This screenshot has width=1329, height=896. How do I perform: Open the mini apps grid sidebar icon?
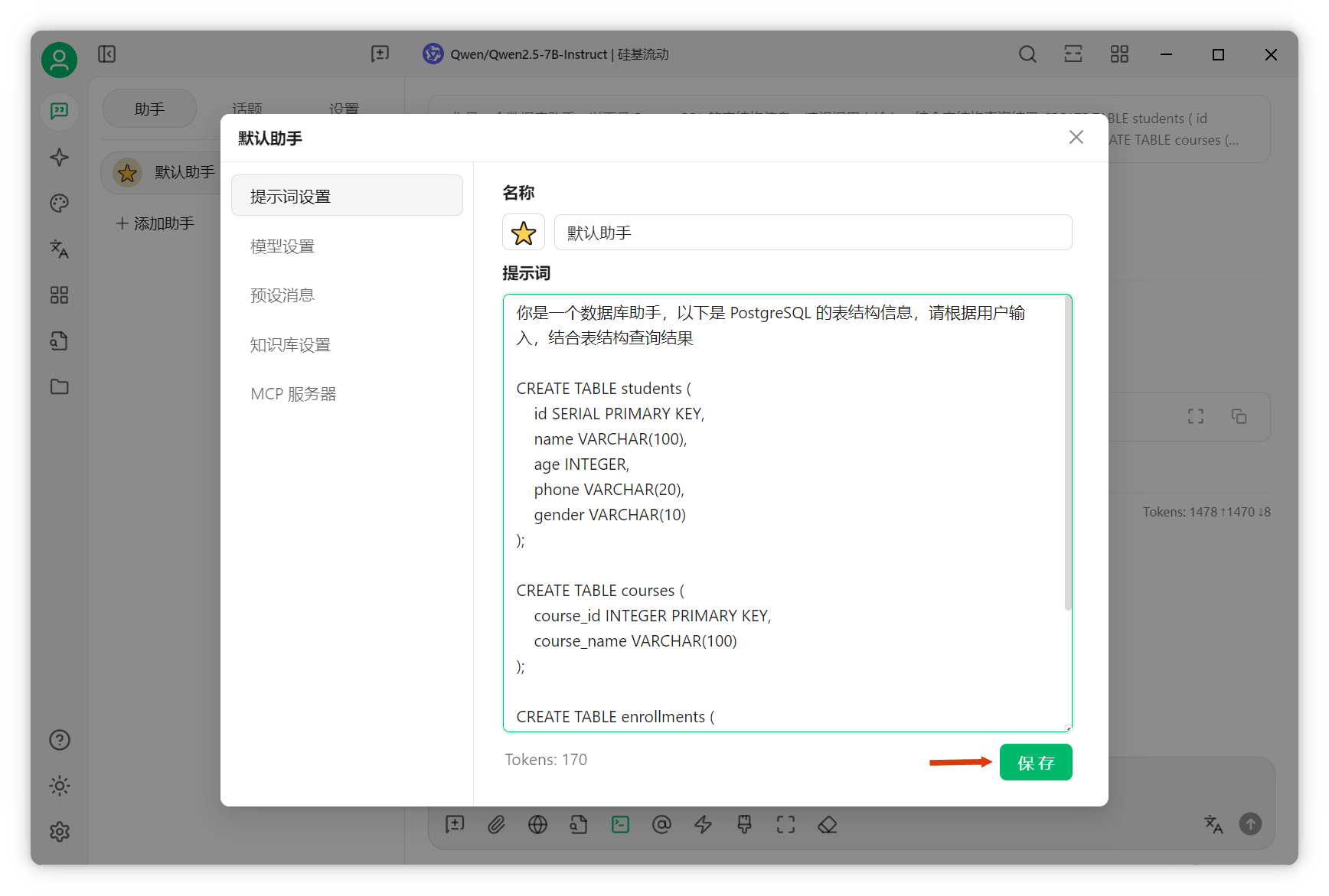pyautogui.click(x=59, y=295)
